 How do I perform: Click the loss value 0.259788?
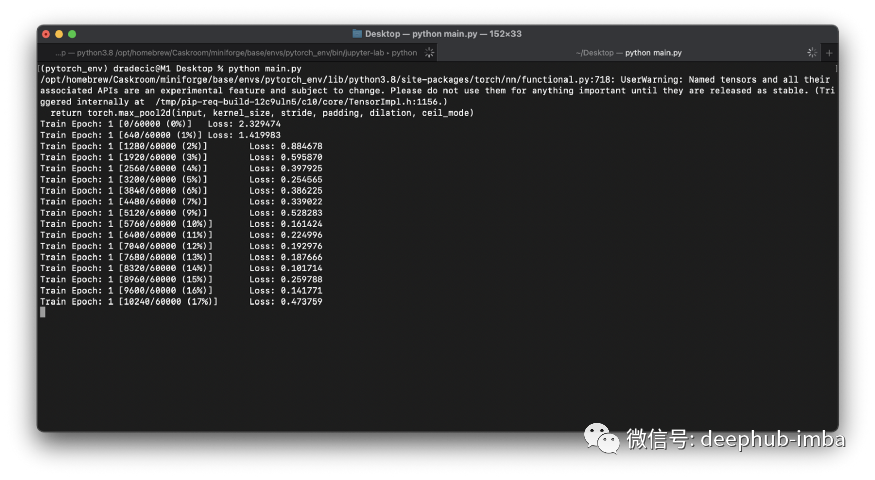[301, 280]
